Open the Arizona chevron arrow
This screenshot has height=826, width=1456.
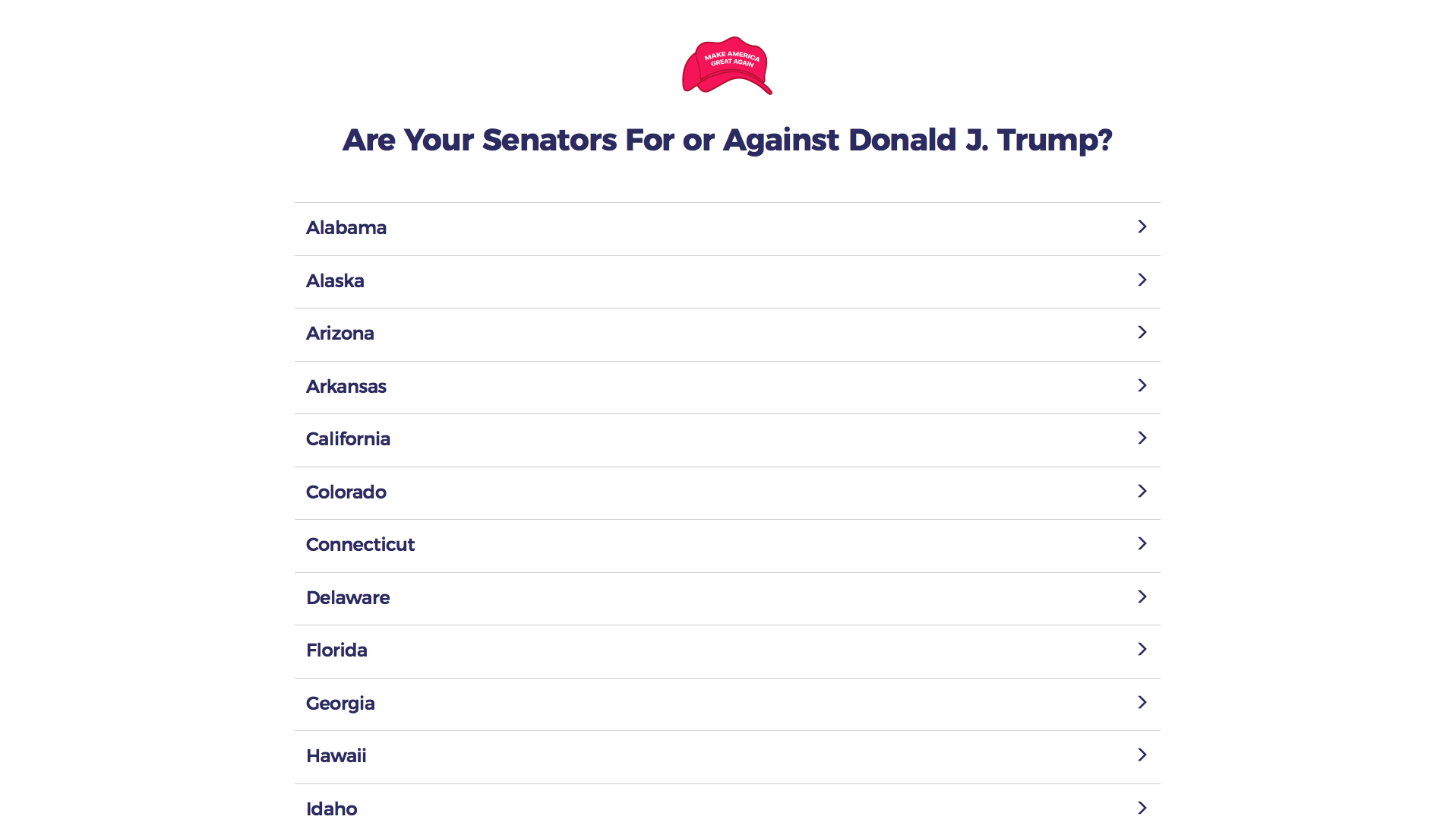click(1142, 333)
